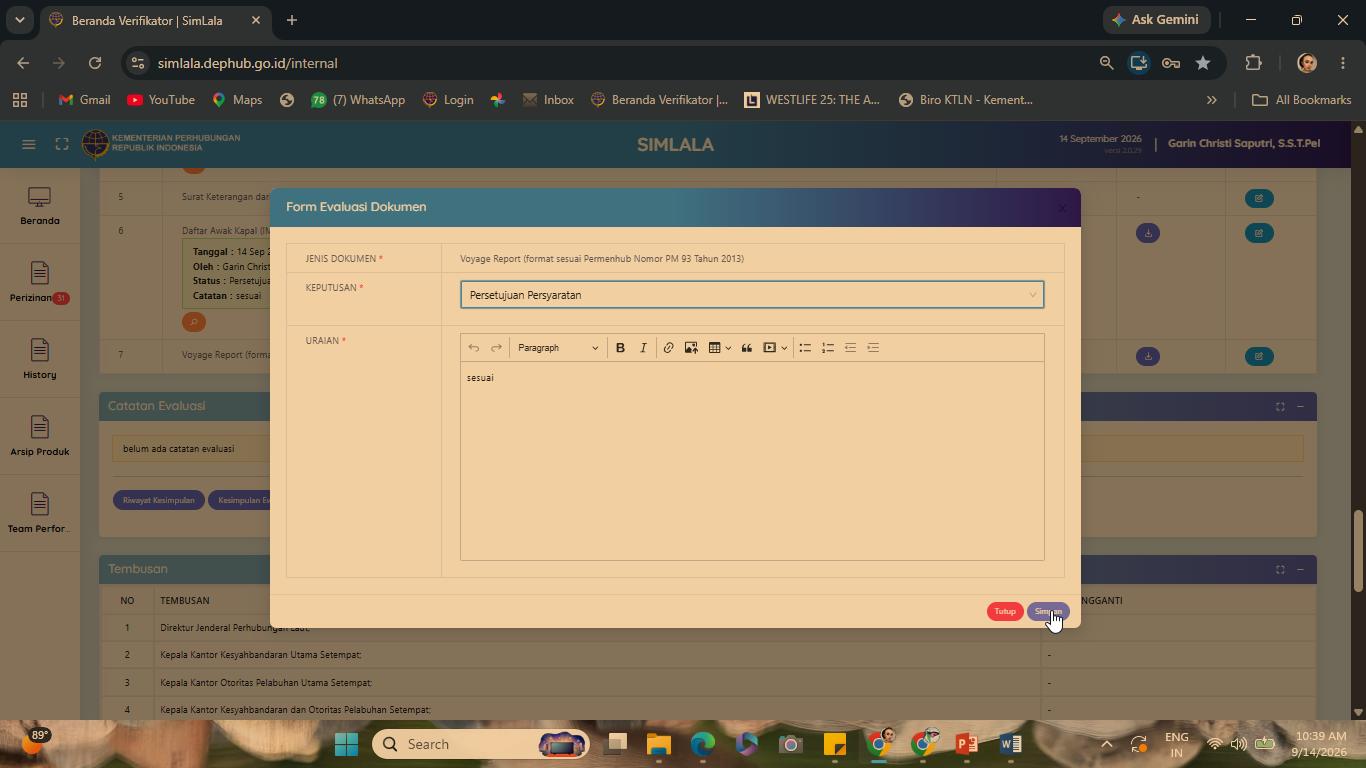
Task: Toggle the sidebar hamburger menu
Action: click(29, 144)
